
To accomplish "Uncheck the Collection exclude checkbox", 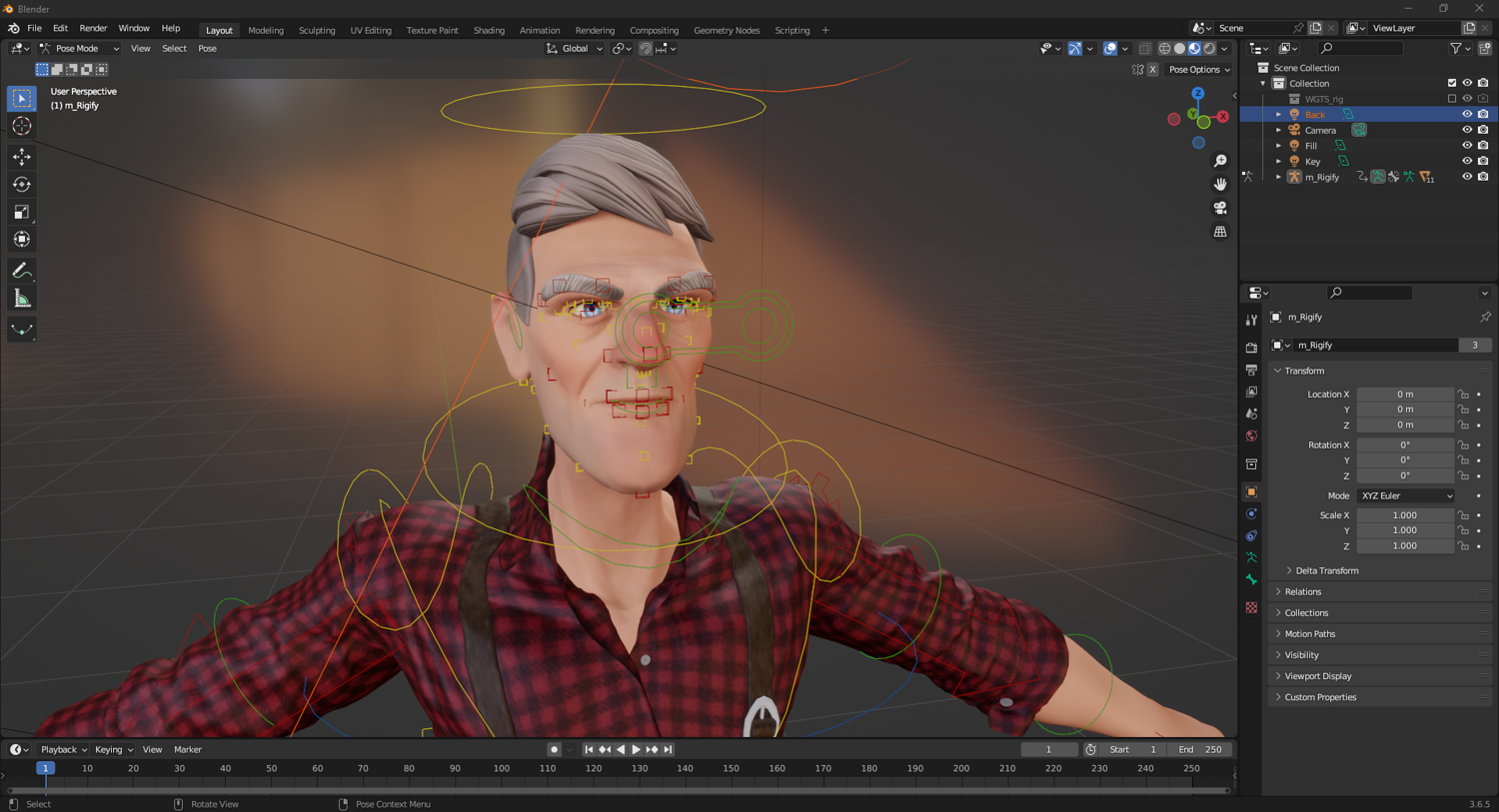I will pyautogui.click(x=1452, y=83).
